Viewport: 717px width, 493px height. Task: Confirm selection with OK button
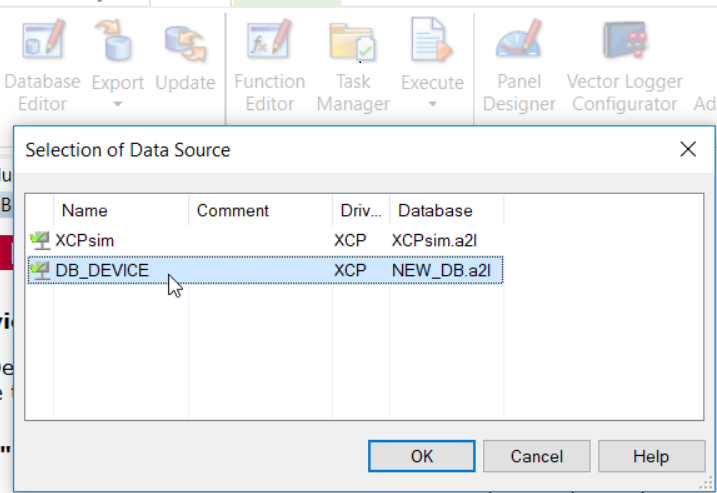pos(422,456)
